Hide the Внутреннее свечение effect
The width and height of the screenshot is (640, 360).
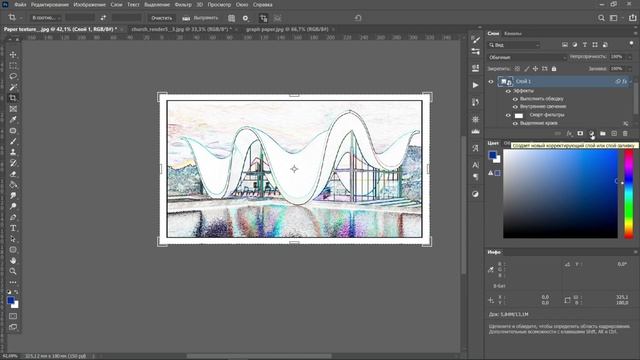(515, 107)
